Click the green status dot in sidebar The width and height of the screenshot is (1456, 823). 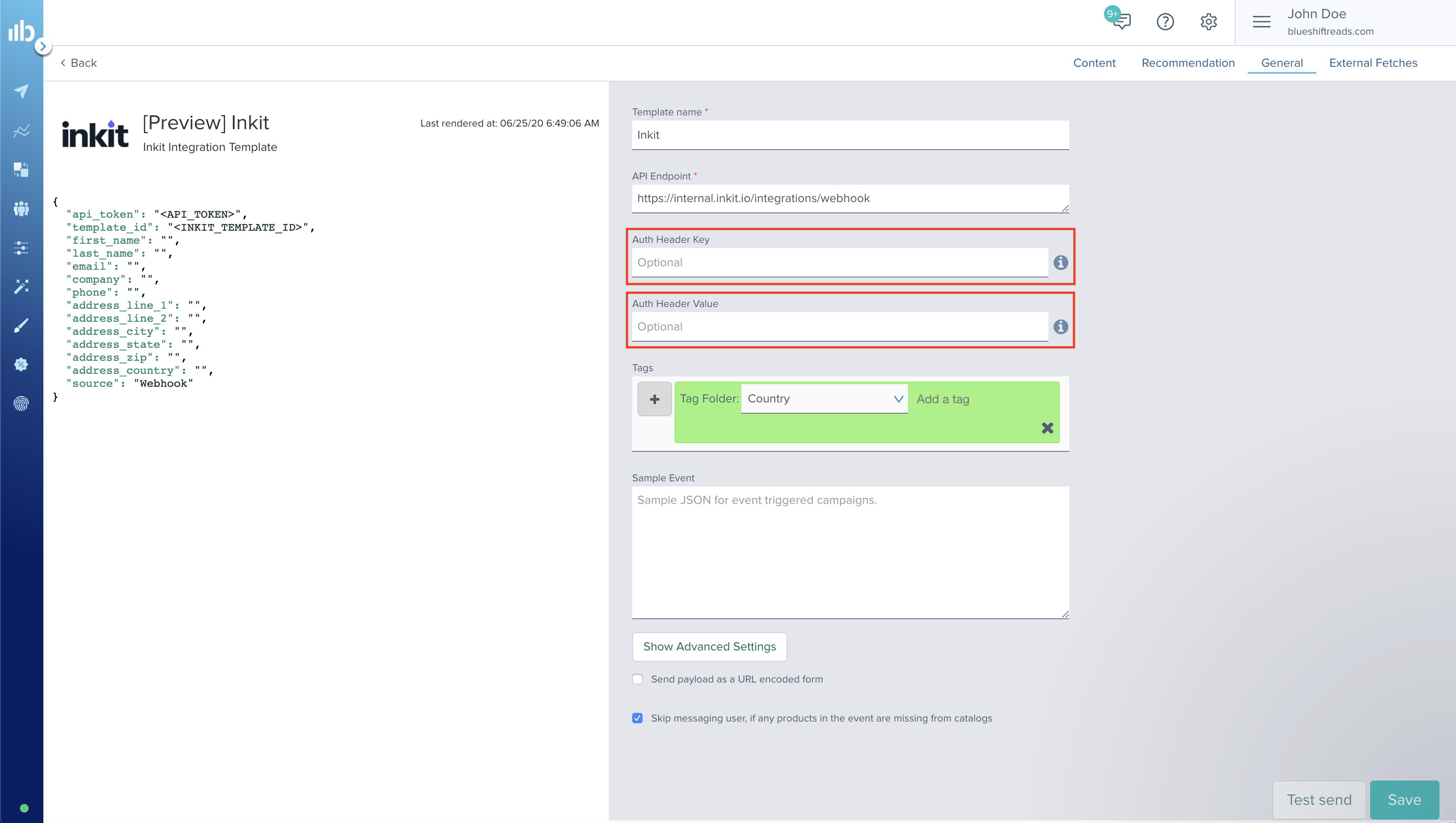(24, 808)
